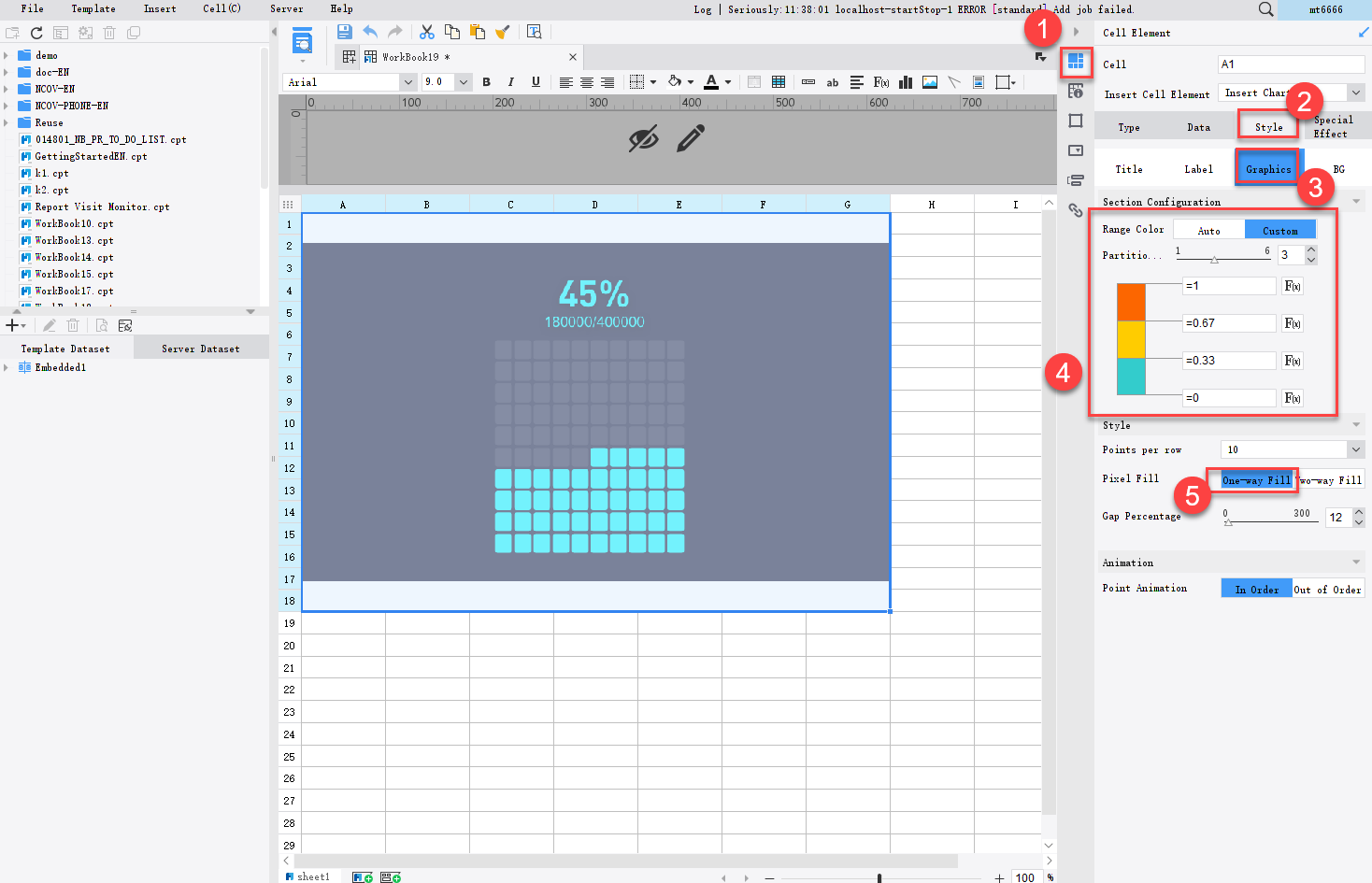Screen dimensions: 1372x883
Task: Select the Insert Chart toolbar icon
Action: click(905, 82)
